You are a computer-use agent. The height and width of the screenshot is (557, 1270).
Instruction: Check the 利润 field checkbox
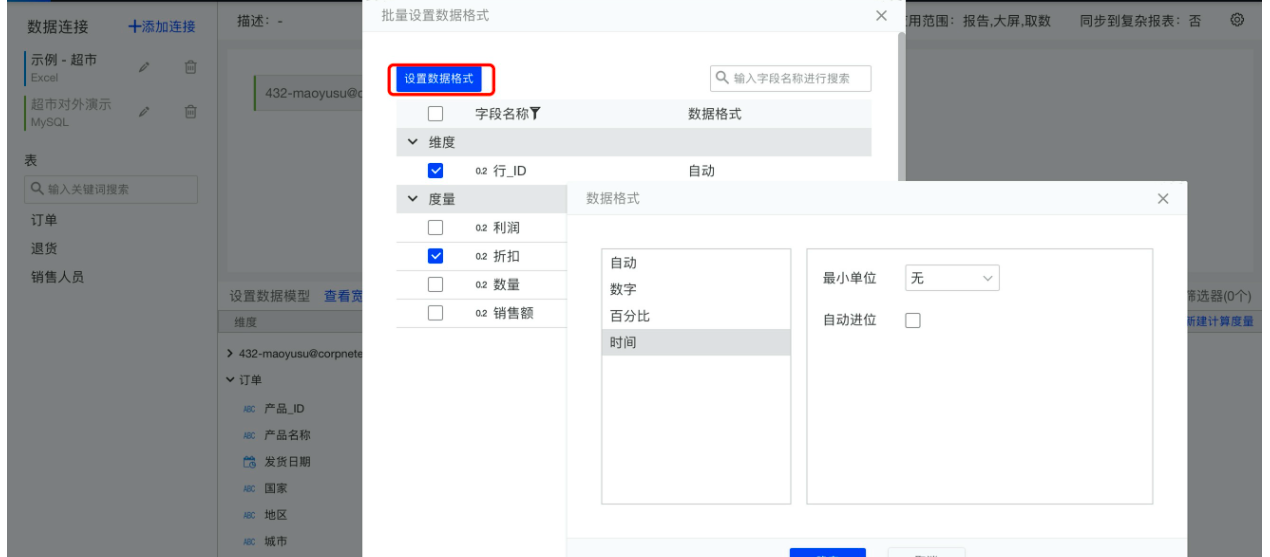435,228
